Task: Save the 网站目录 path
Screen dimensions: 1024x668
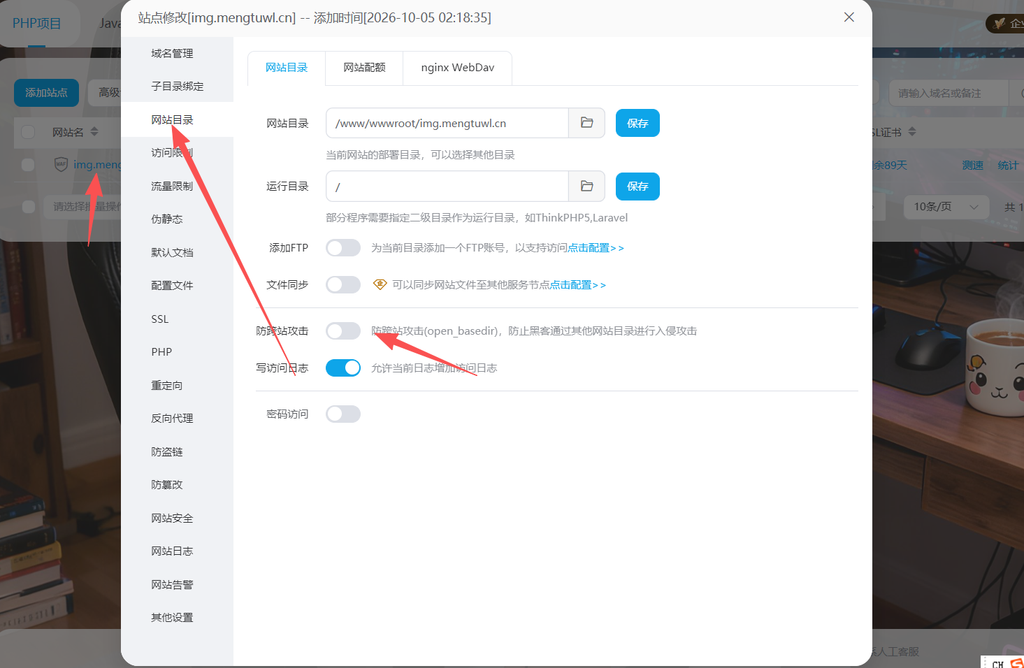Action: (637, 123)
